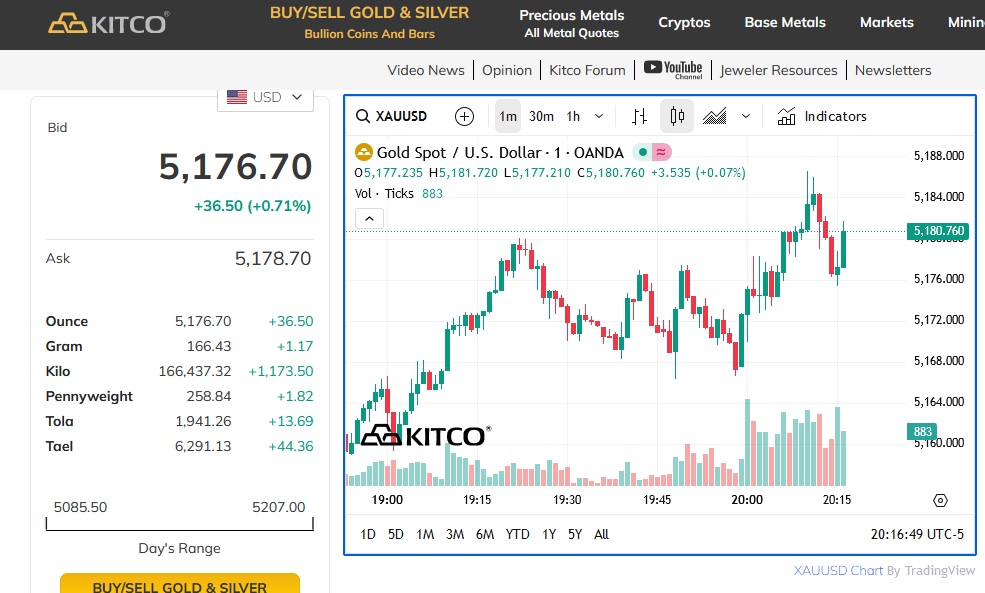985x593 pixels.
Task: Choose the area chart style icon
Action: coord(714,116)
